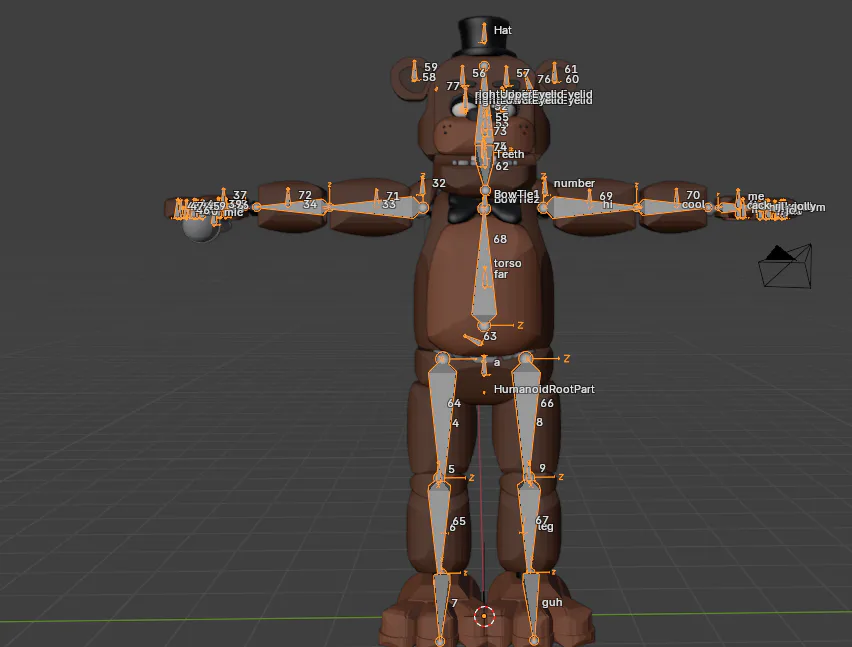852x647 pixels.
Task: Select the gray sphere at the hand
Action: 201,227
